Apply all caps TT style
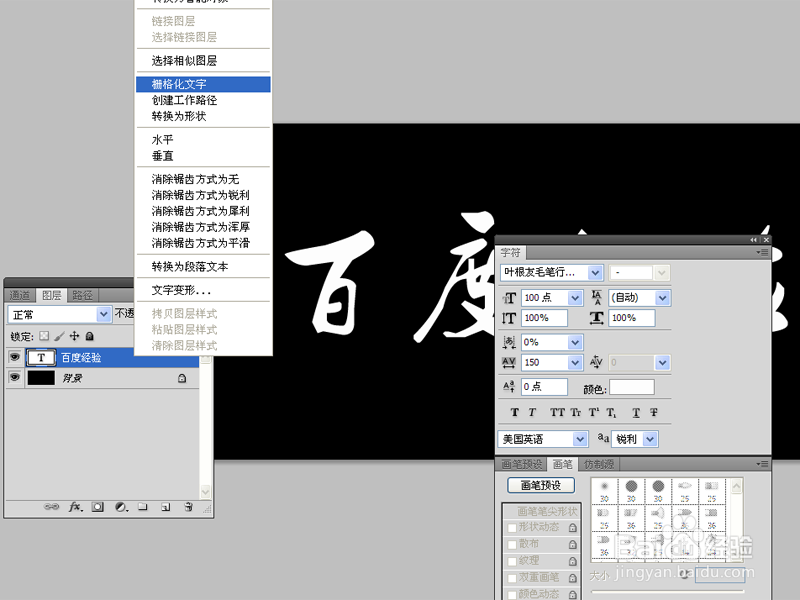Viewport: 800px width, 600px height. pos(557,412)
